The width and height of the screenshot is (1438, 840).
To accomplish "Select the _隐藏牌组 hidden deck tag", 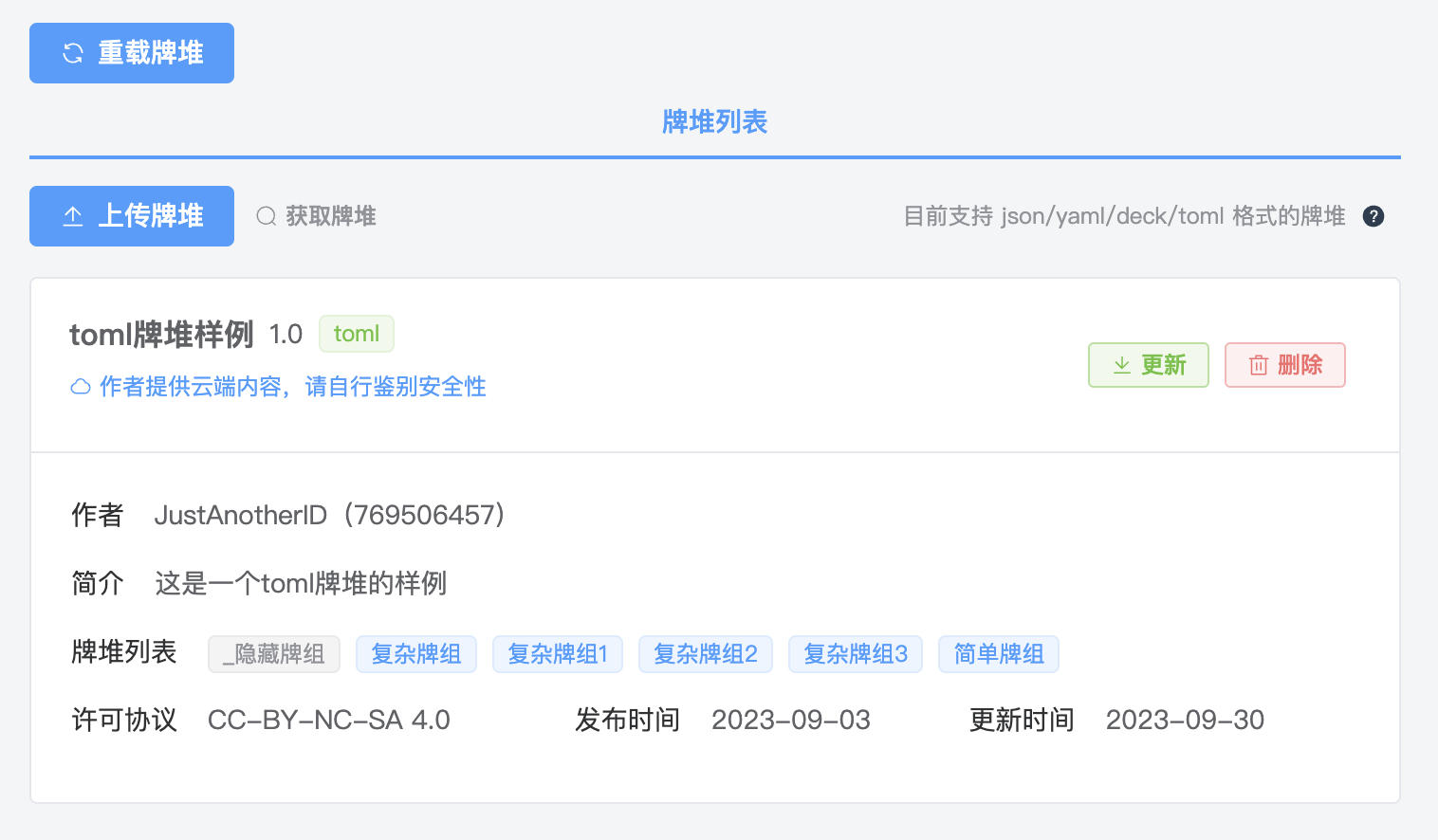I will point(274,653).
